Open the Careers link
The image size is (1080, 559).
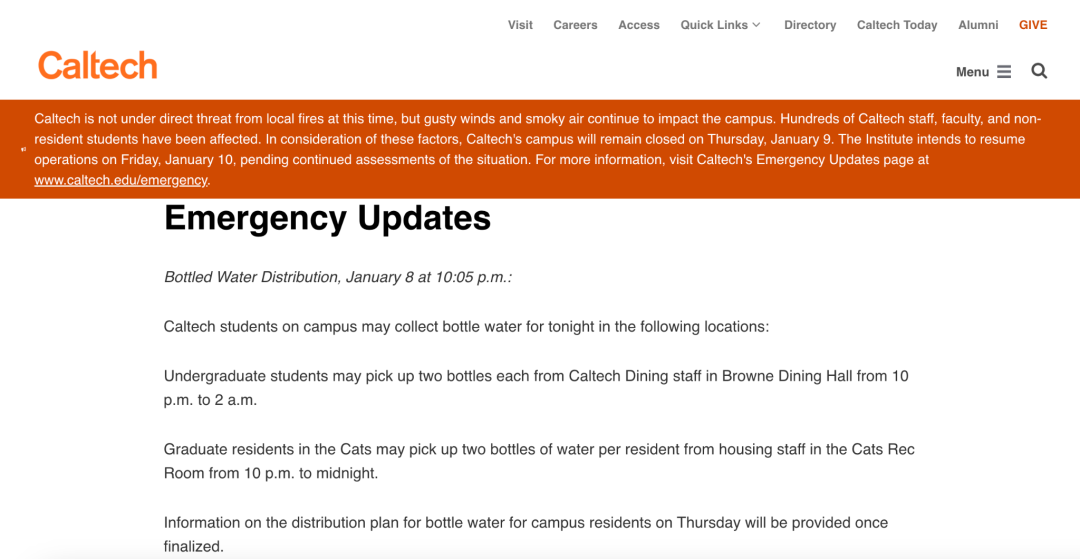click(575, 25)
